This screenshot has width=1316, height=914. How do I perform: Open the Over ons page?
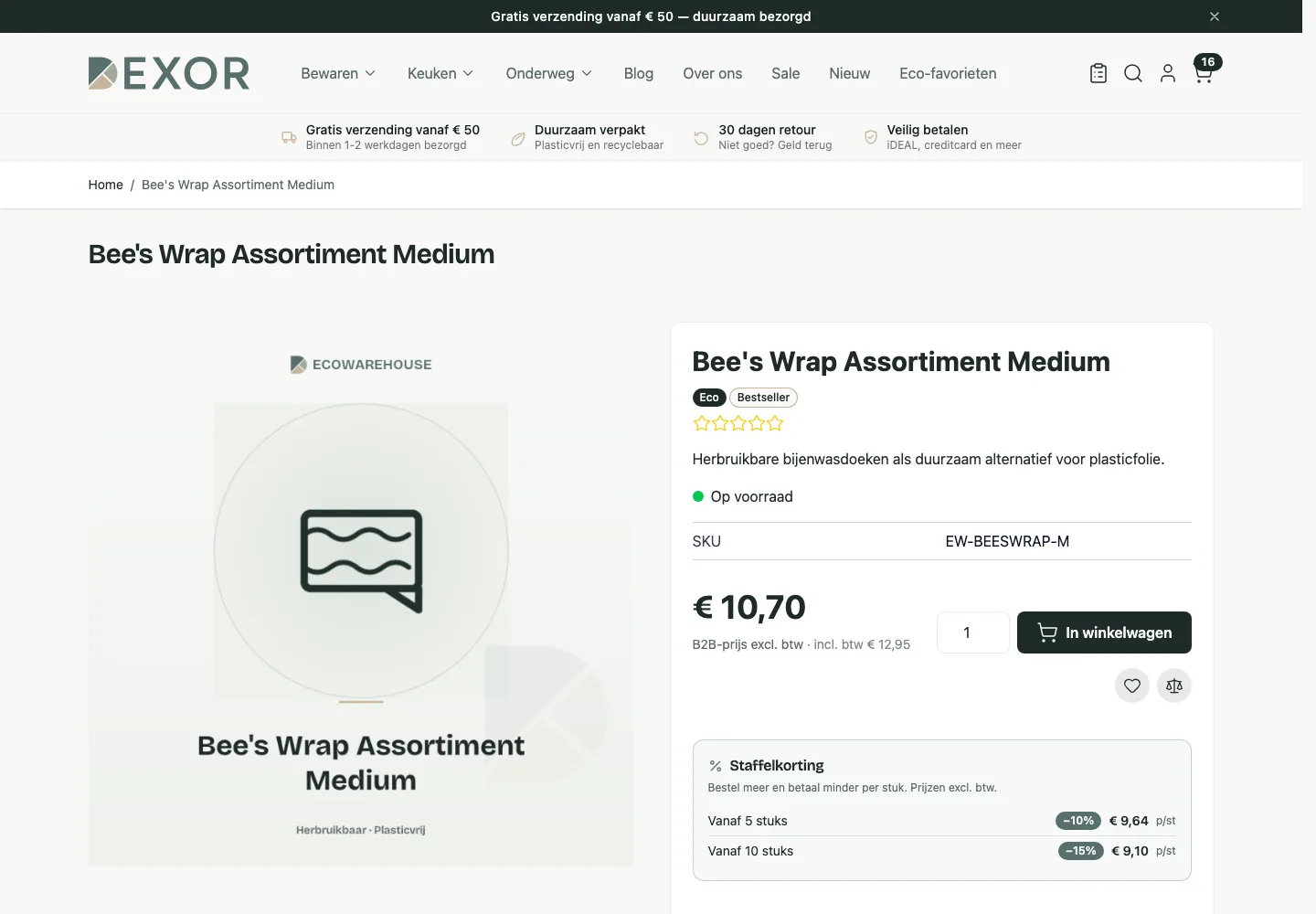pos(713,73)
